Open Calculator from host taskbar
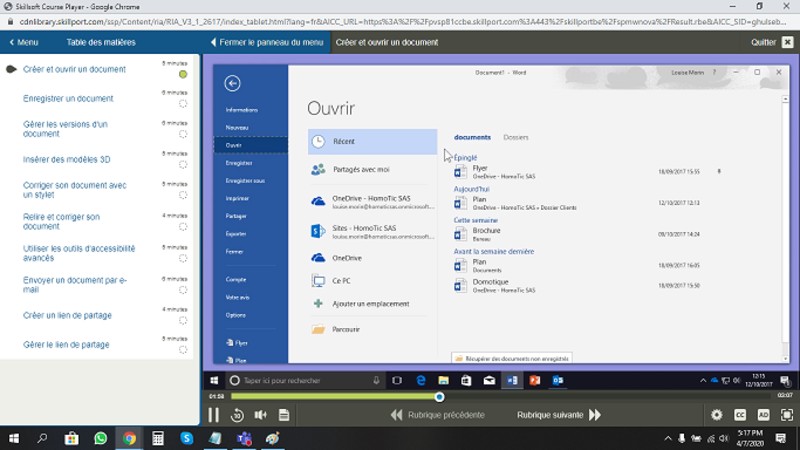 (158, 438)
